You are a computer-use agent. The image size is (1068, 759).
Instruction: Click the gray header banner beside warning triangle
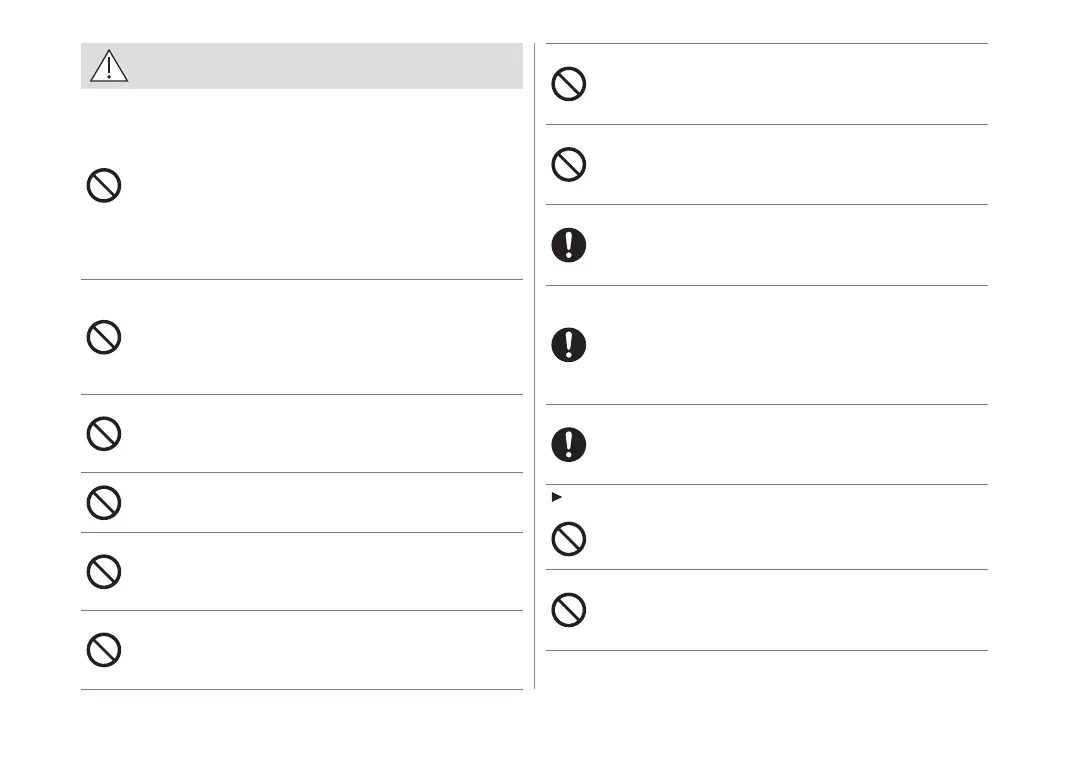tap(320, 66)
